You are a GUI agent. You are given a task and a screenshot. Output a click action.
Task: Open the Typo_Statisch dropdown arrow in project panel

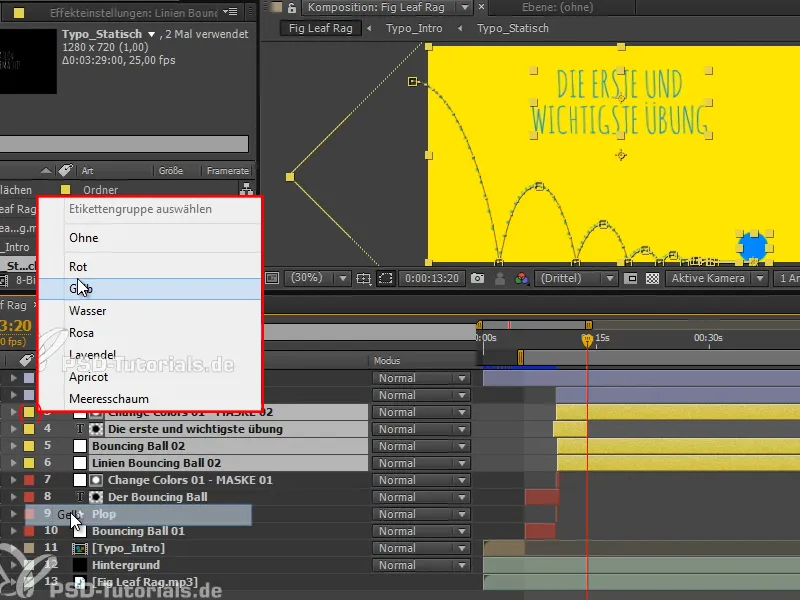tap(152, 35)
